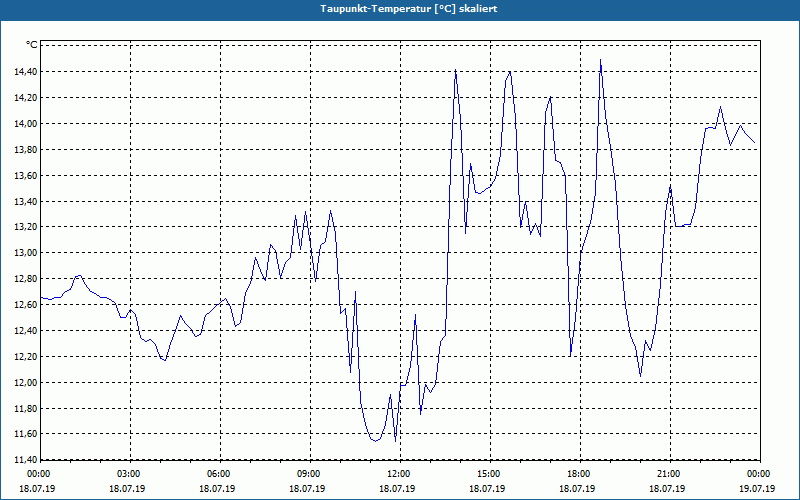Select the 06:00 time label
Screen dimensions: 800x500
pyautogui.click(x=217, y=474)
